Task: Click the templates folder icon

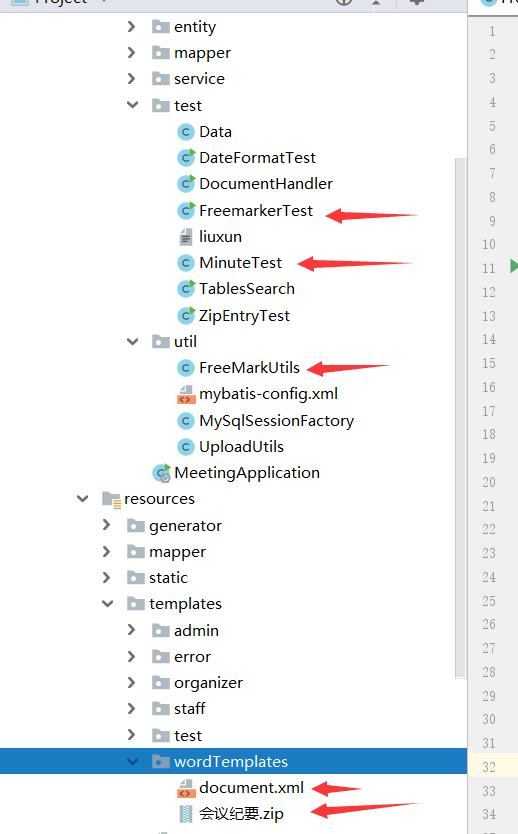Action: pos(136,604)
